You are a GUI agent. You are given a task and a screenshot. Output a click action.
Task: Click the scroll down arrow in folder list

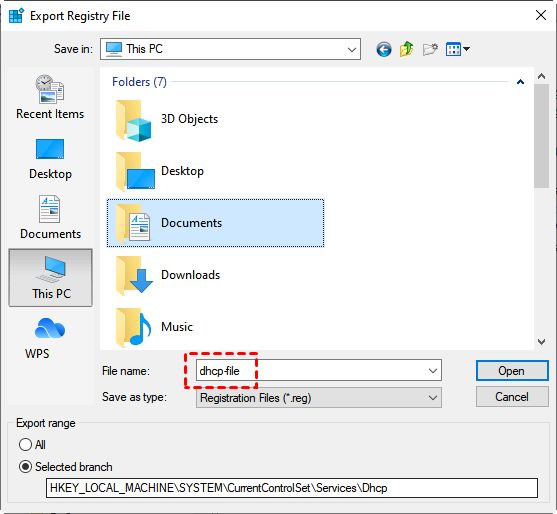tap(541, 342)
